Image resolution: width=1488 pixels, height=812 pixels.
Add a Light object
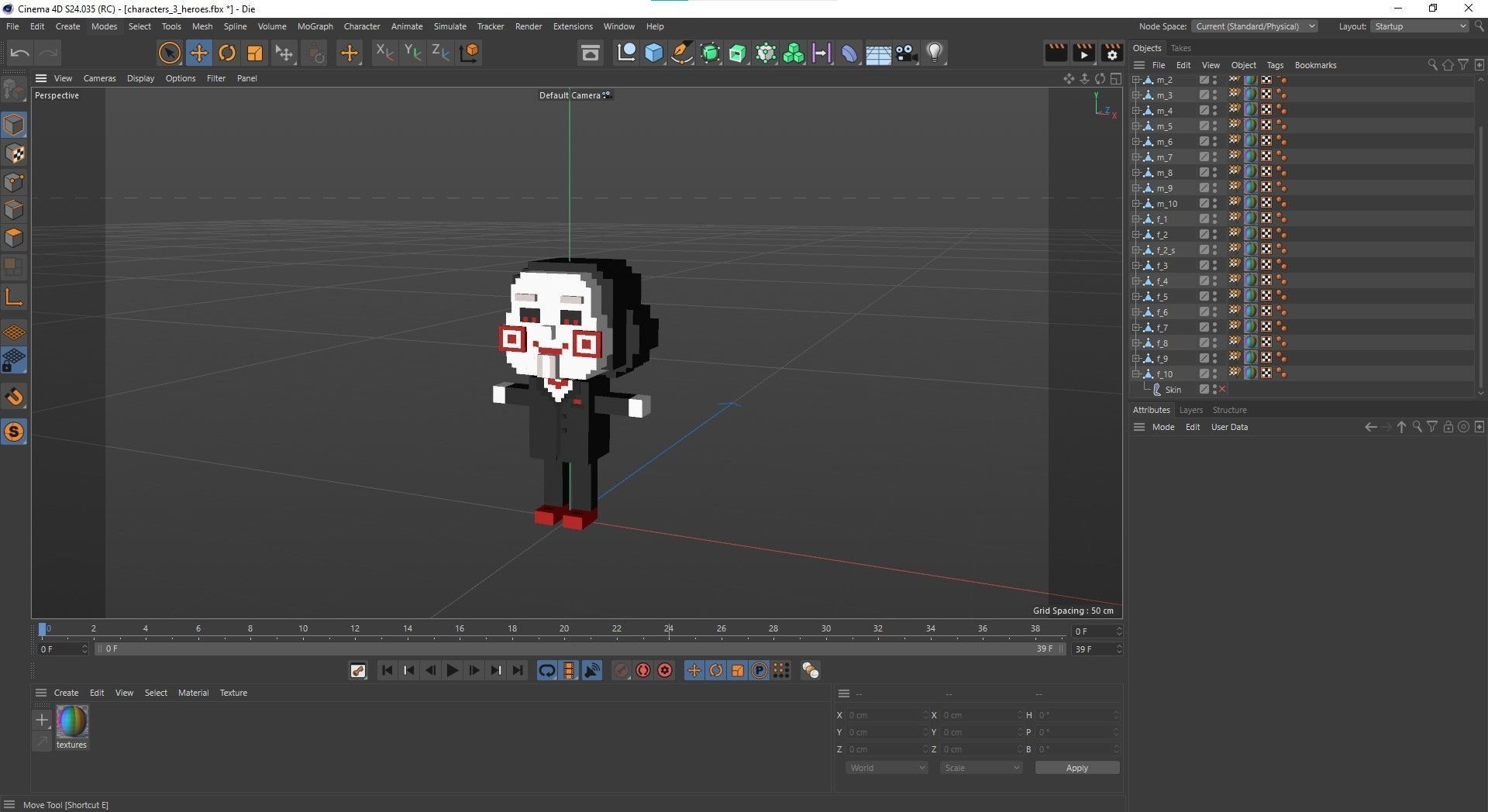point(935,53)
